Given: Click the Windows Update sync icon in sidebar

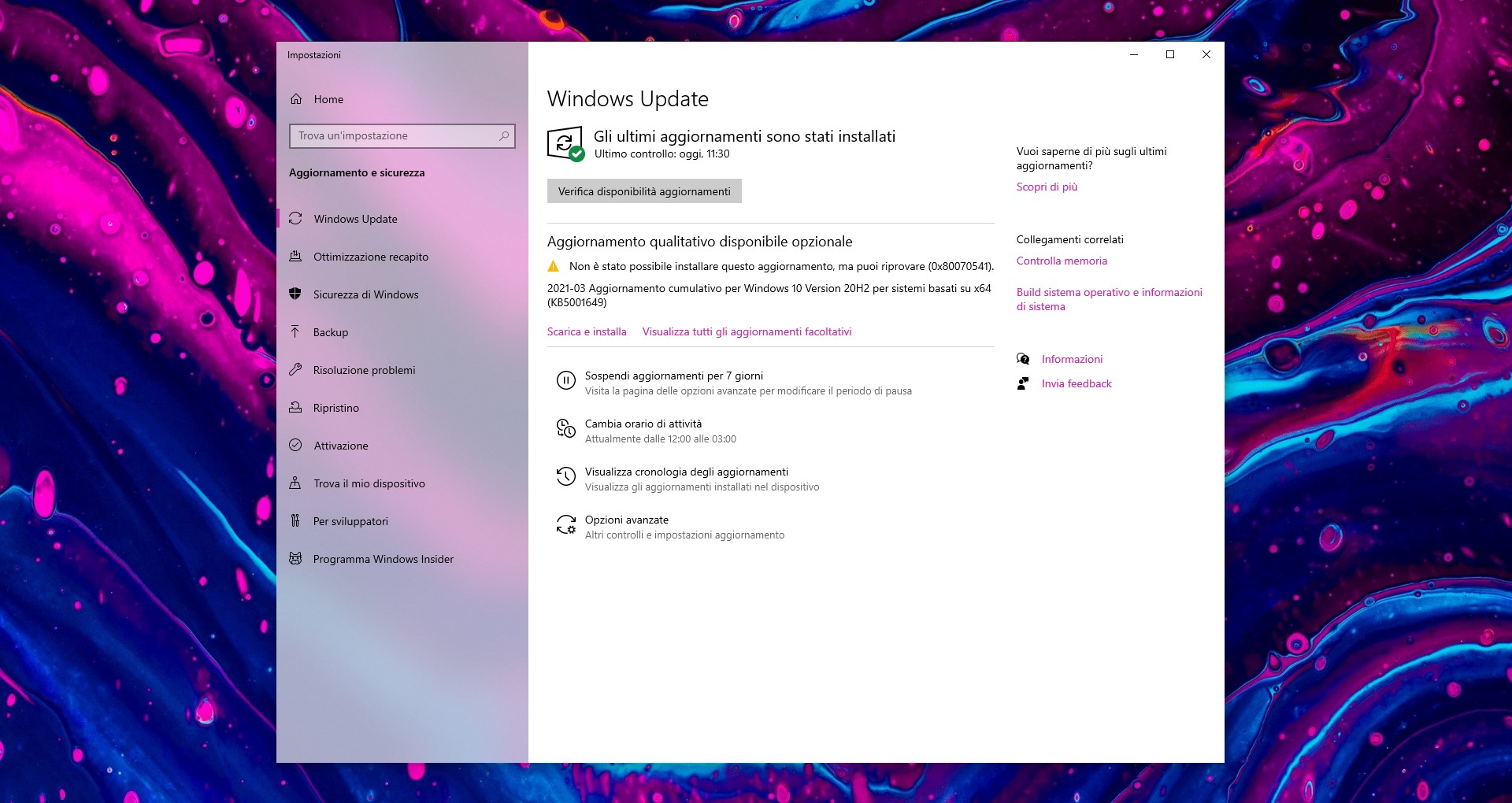Looking at the screenshot, I should [295, 219].
